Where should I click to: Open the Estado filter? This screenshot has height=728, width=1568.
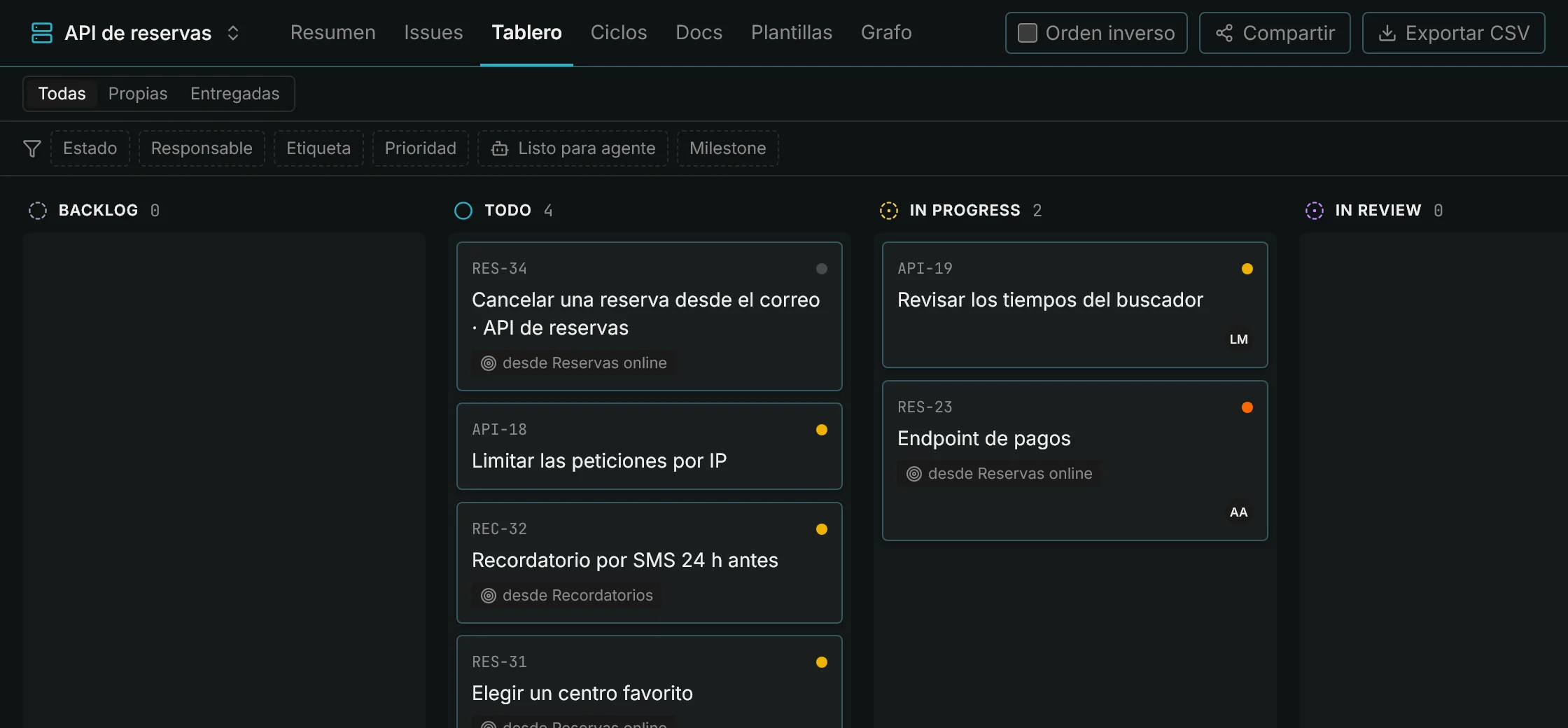coord(90,148)
